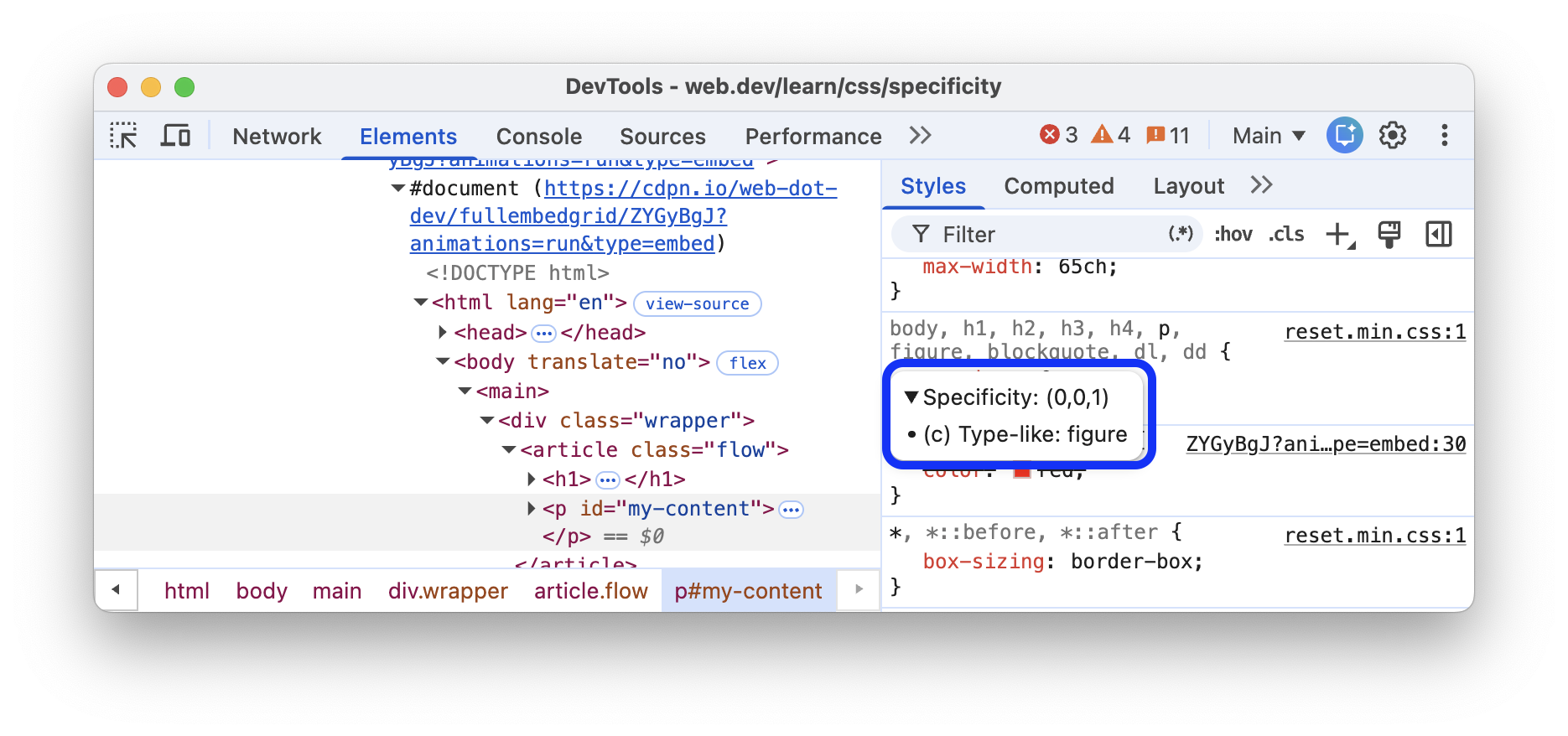Click the filter funnel icon

click(921, 234)
